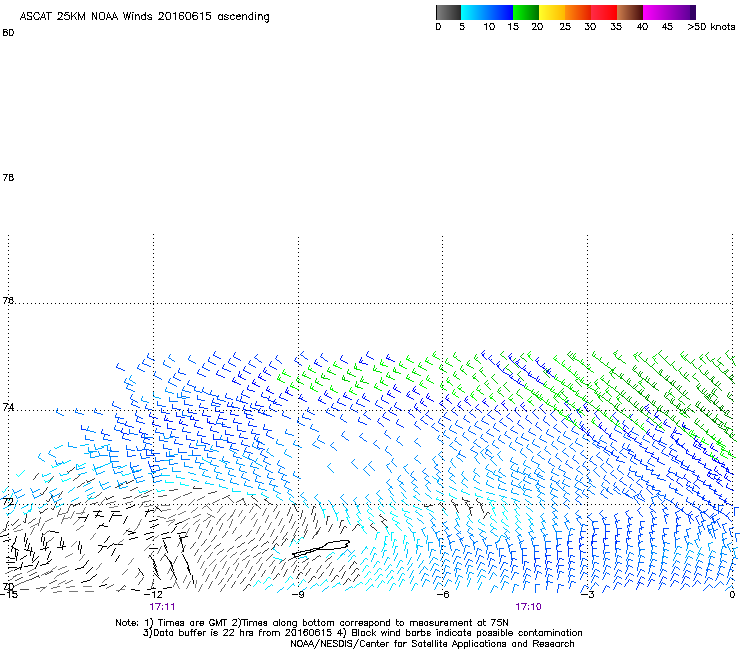Click the orange 25-30 knots color segment
Screen dimensions: 740x650
578,12
